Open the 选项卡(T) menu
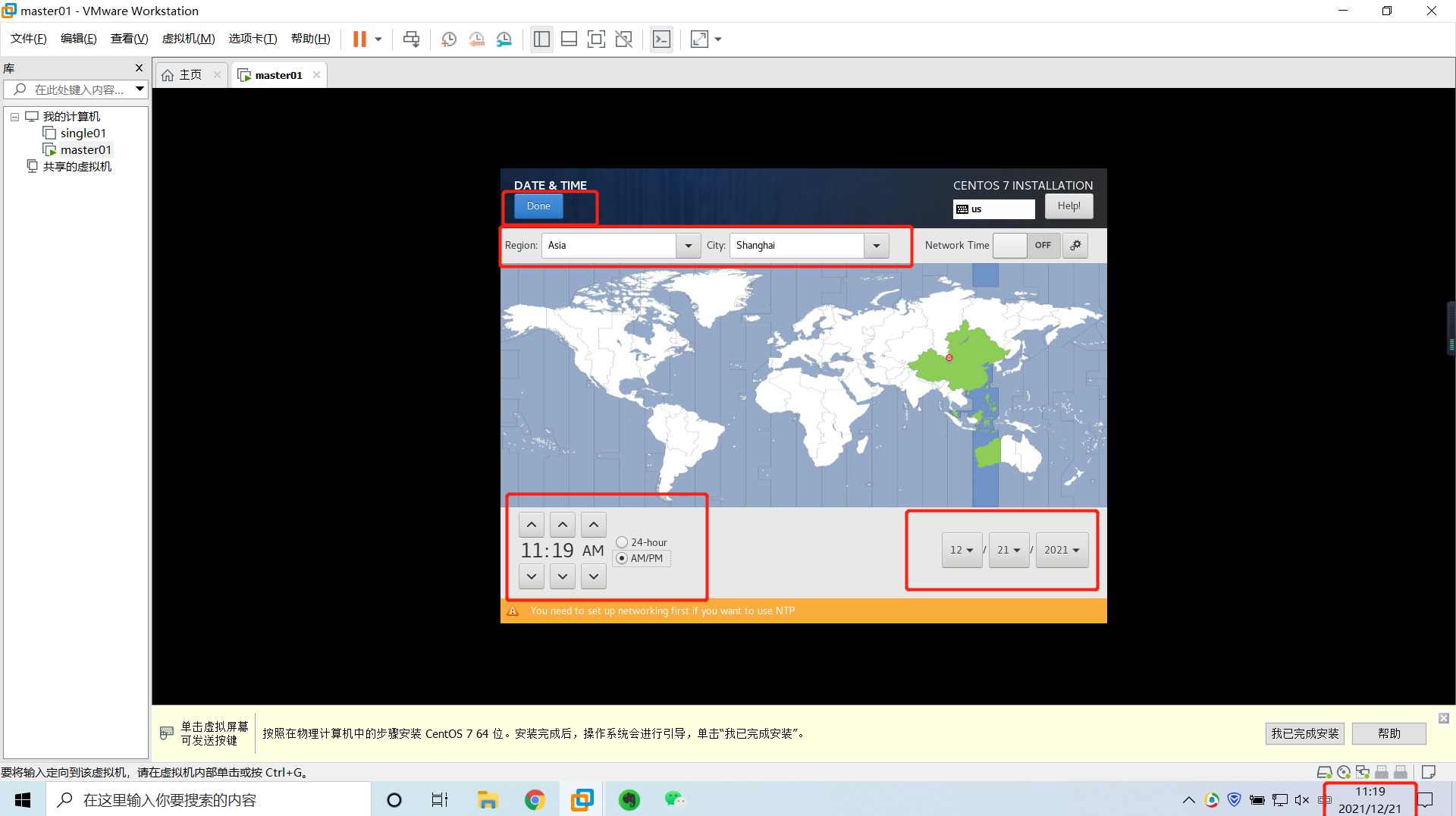The image size is (1456, 816). click(253, 39)
